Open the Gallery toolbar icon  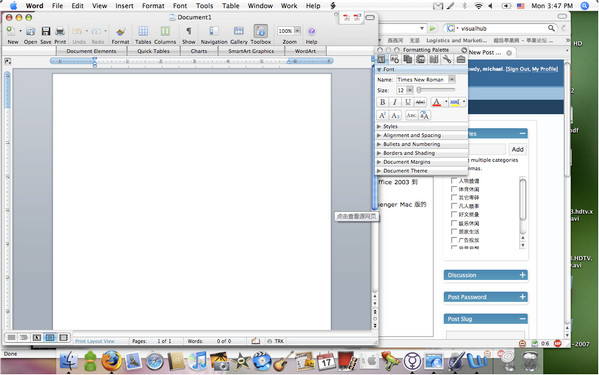pos(239,31)
